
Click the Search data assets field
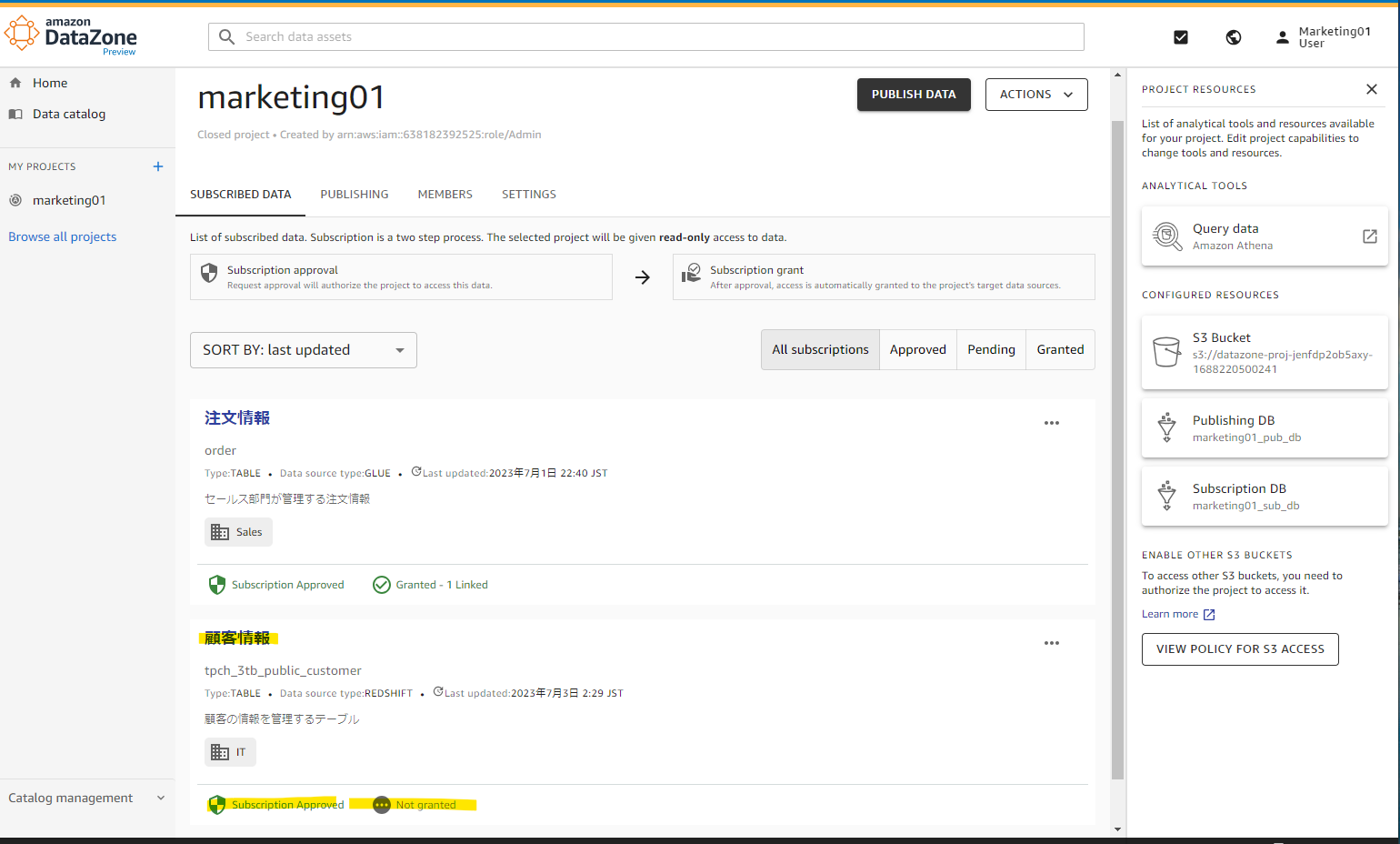coord(646,36)
